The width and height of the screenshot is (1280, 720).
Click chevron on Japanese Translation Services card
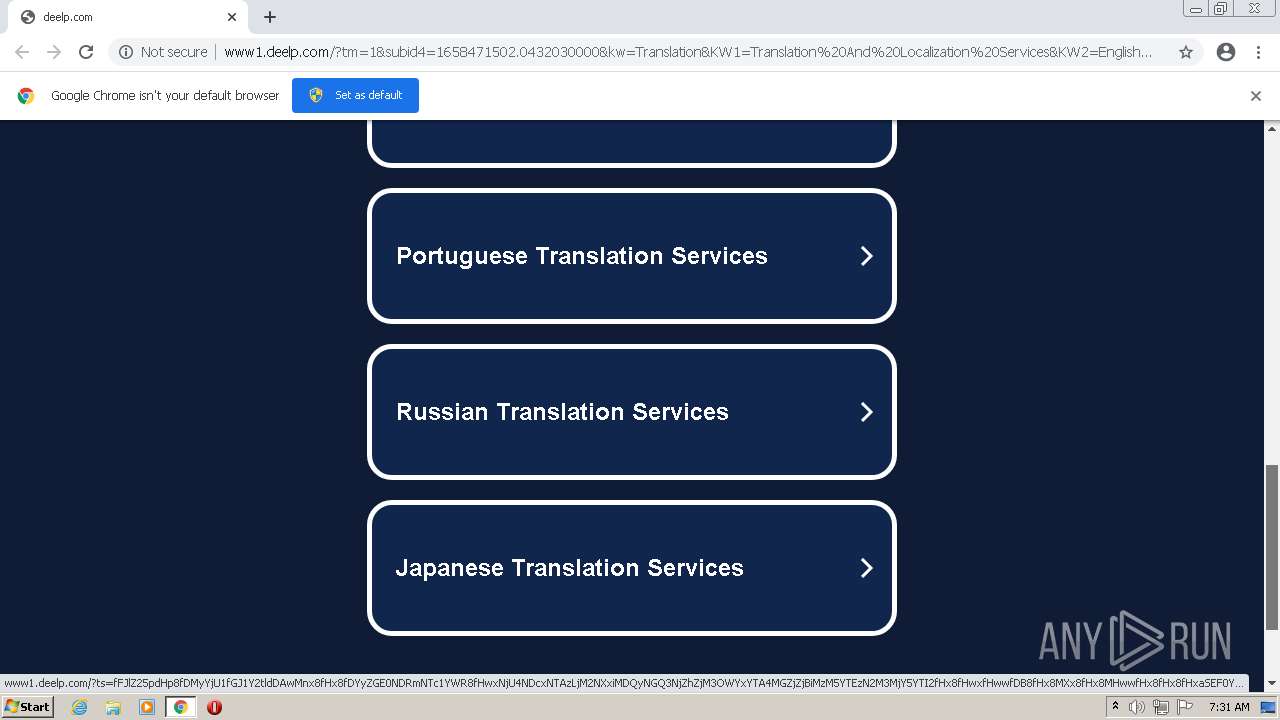tap(867, 568)
